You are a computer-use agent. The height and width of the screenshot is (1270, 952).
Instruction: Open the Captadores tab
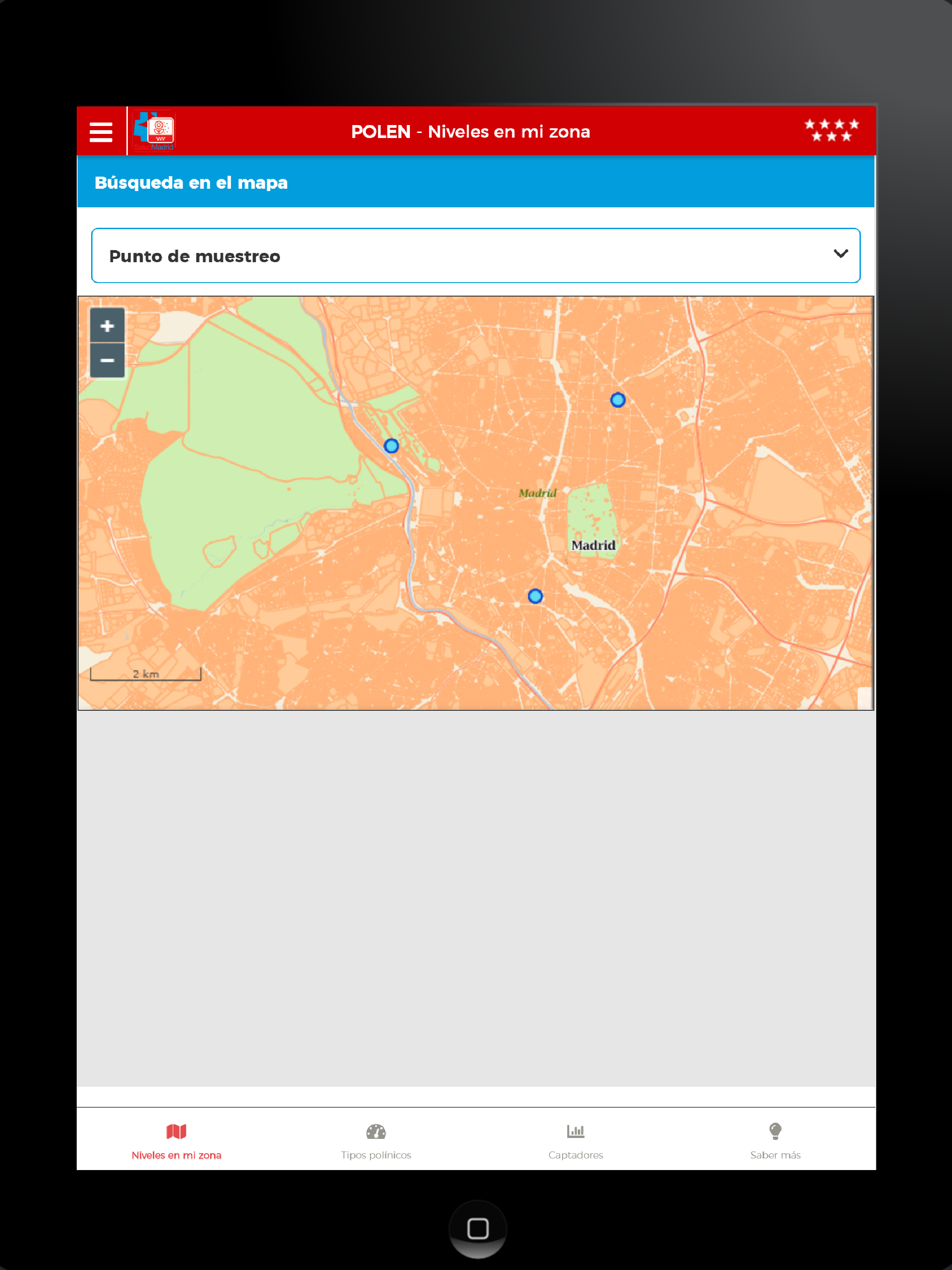[x=575, y=1155]
